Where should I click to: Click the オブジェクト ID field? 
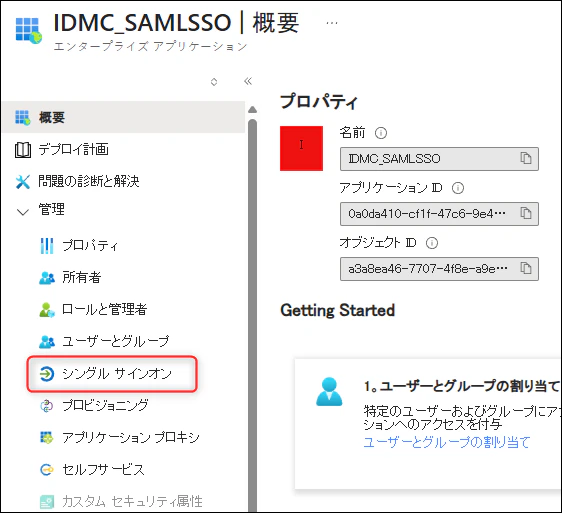[439, 269]
